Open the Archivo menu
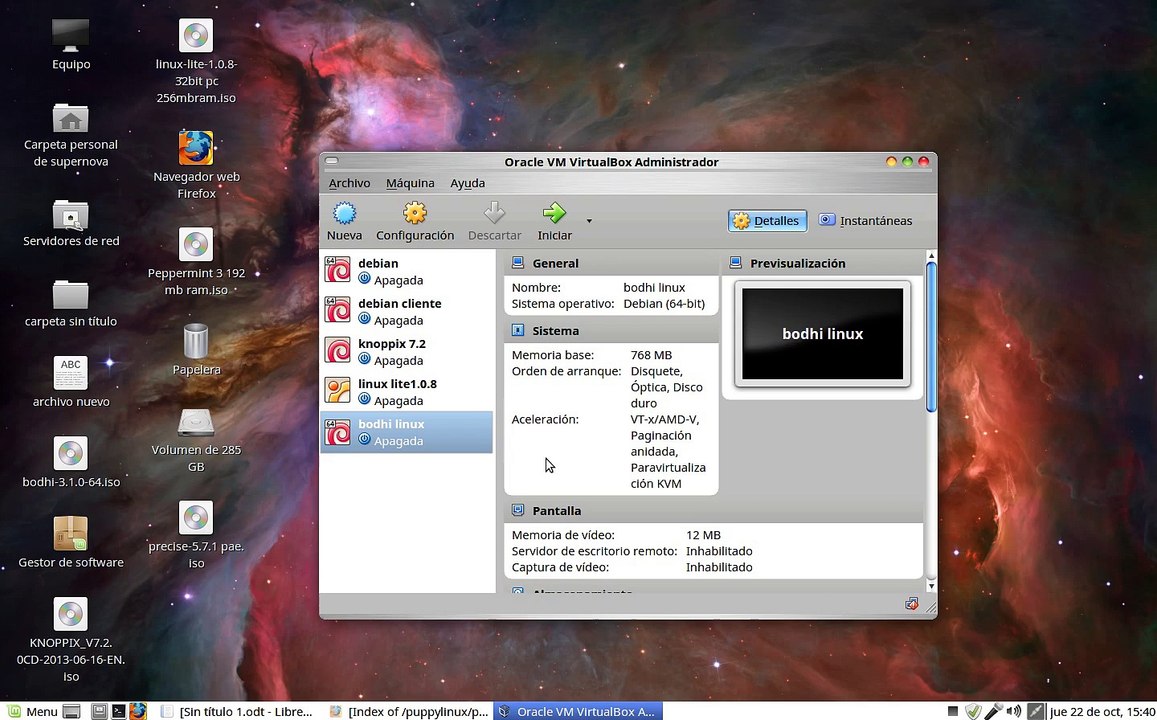 pyautogui.click(x=349, y=183)
